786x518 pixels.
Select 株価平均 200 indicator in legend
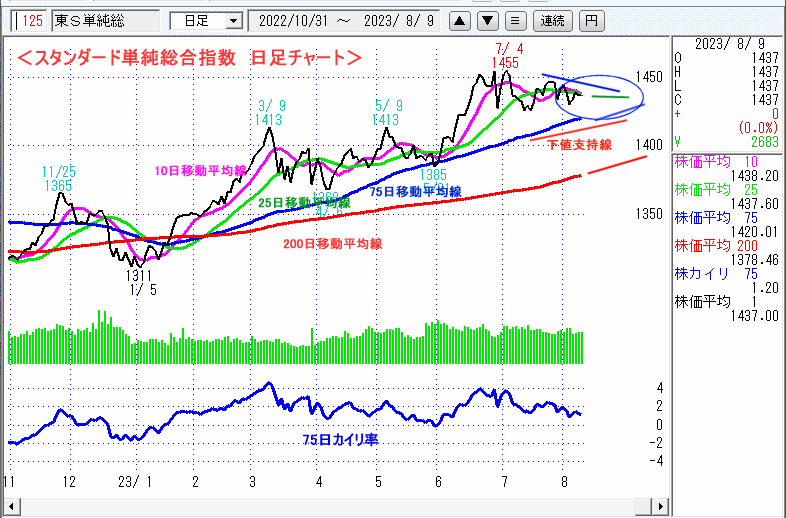point(728,244)
